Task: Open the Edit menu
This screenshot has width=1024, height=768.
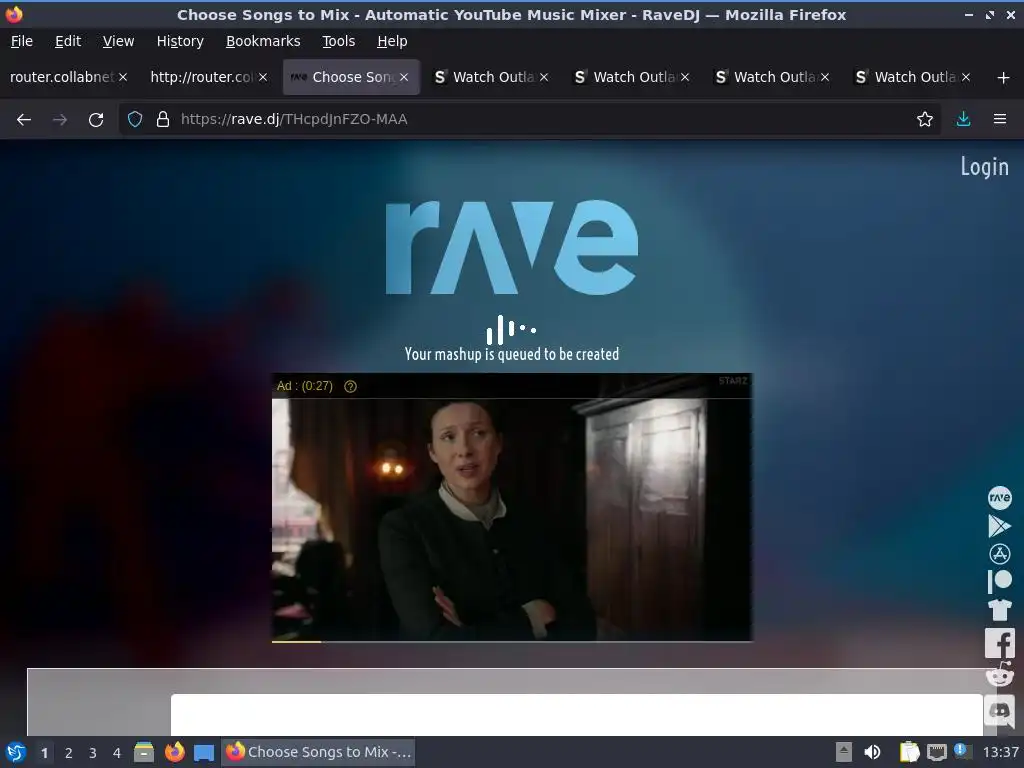Action: click(68, 41)
